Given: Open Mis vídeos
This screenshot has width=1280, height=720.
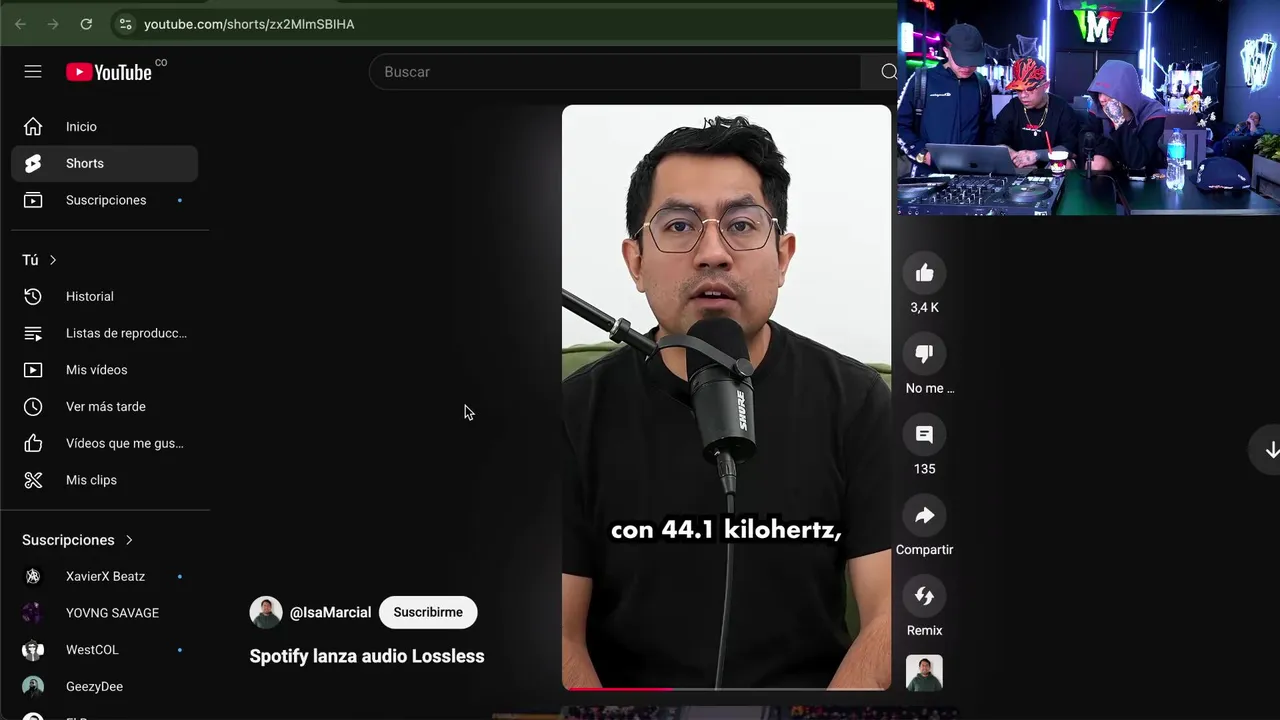Looking at the screenshot, I should [104, 370].
